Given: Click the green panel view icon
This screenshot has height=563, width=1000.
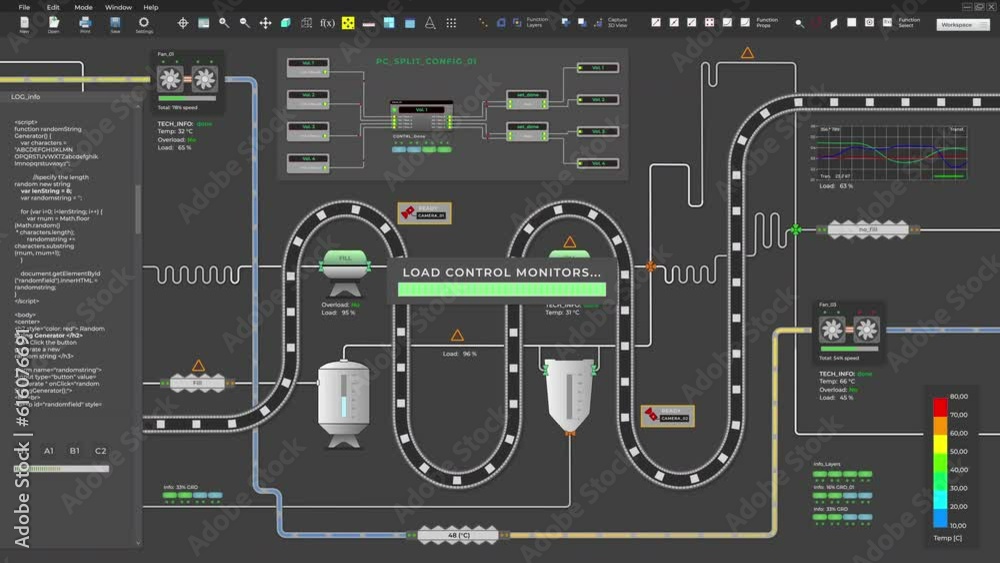Looking at the screenshot, I should click(203, 24).
